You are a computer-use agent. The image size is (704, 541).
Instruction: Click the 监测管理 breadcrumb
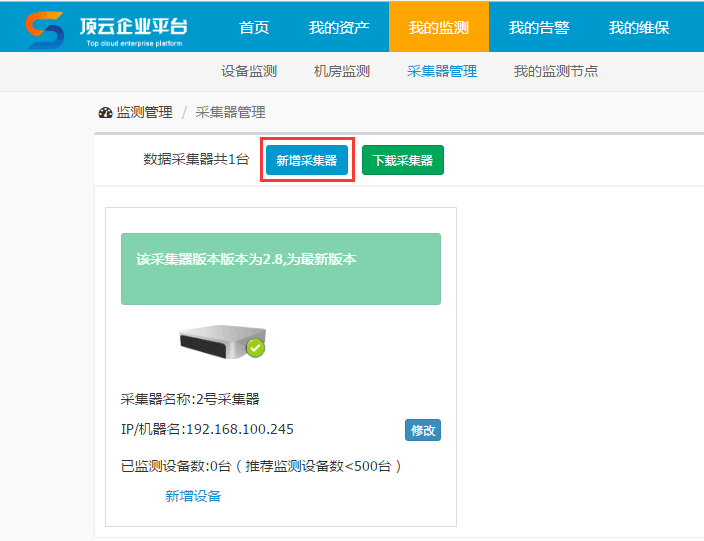(144, 112)
